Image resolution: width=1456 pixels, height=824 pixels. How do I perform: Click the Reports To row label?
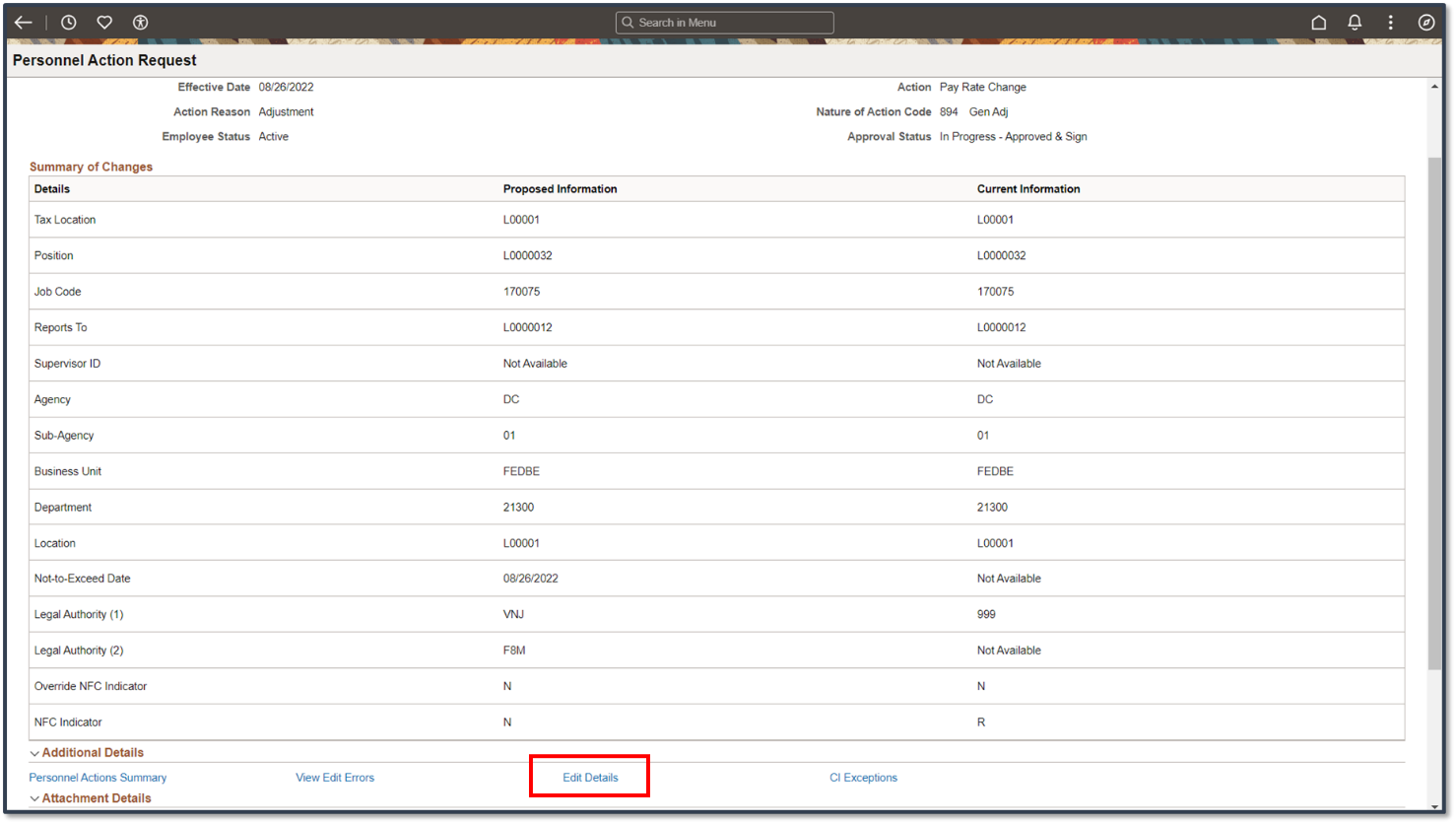(x=61, y=328)
